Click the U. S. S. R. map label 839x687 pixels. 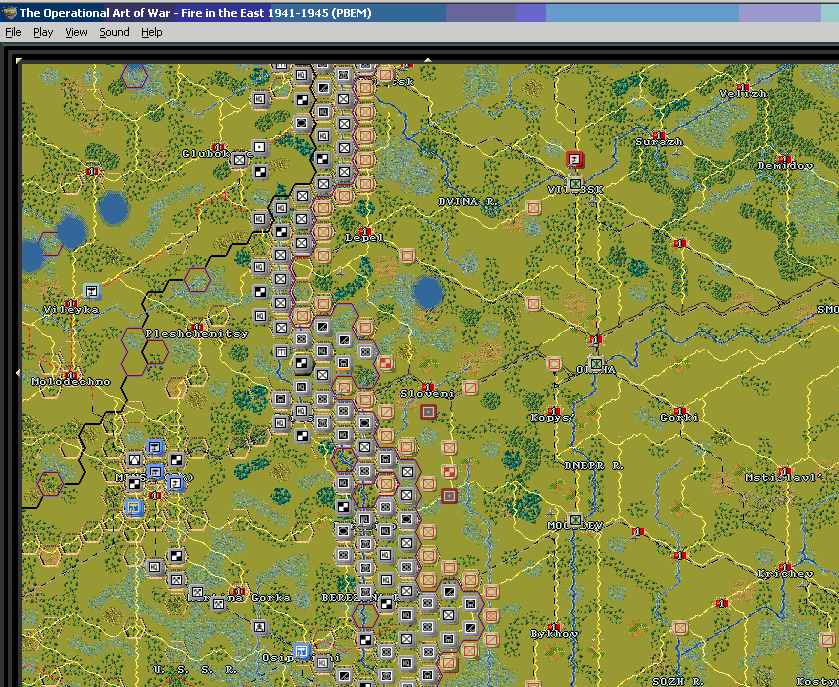tap(195, 669)
